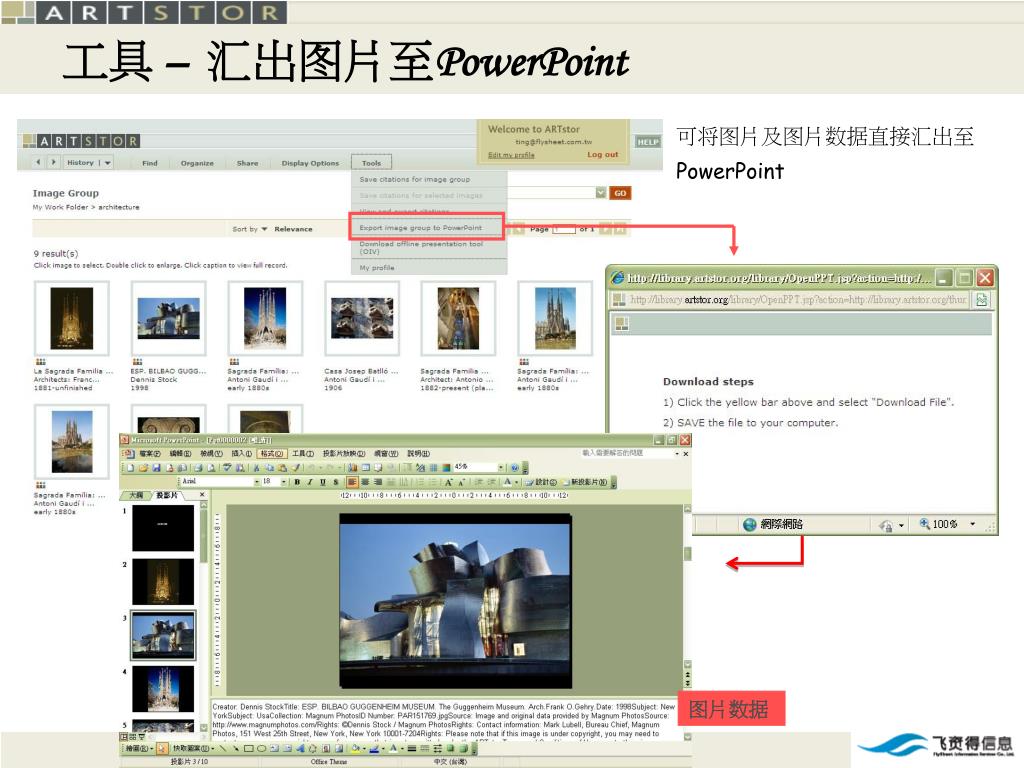Viewport: 1024px width, 768px height.
Task: Open PowerPoint 格式 (Format) menu
Action: point(272,454)
